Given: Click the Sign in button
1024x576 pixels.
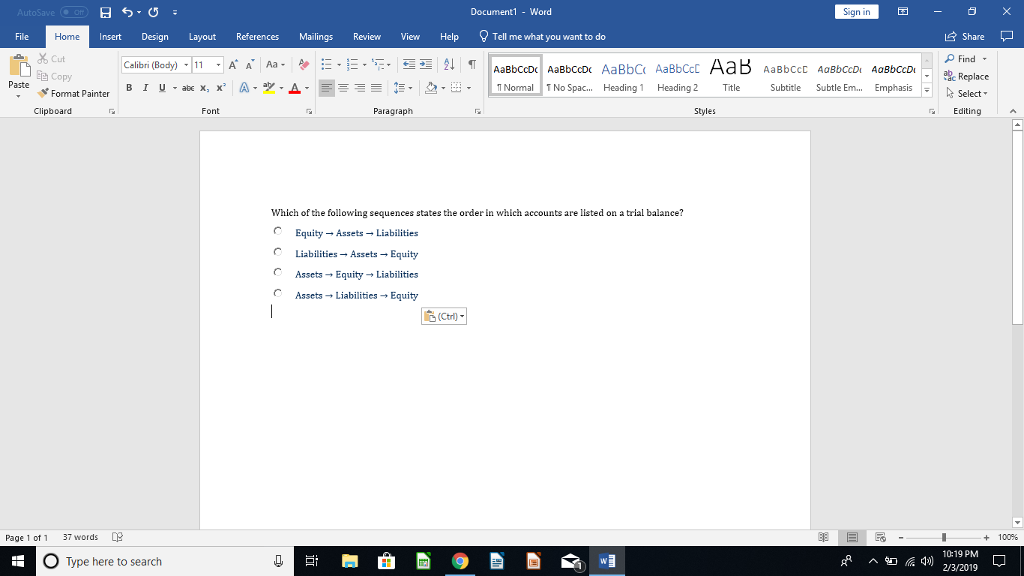Looking at the screenshot, I should click(856, 11).
